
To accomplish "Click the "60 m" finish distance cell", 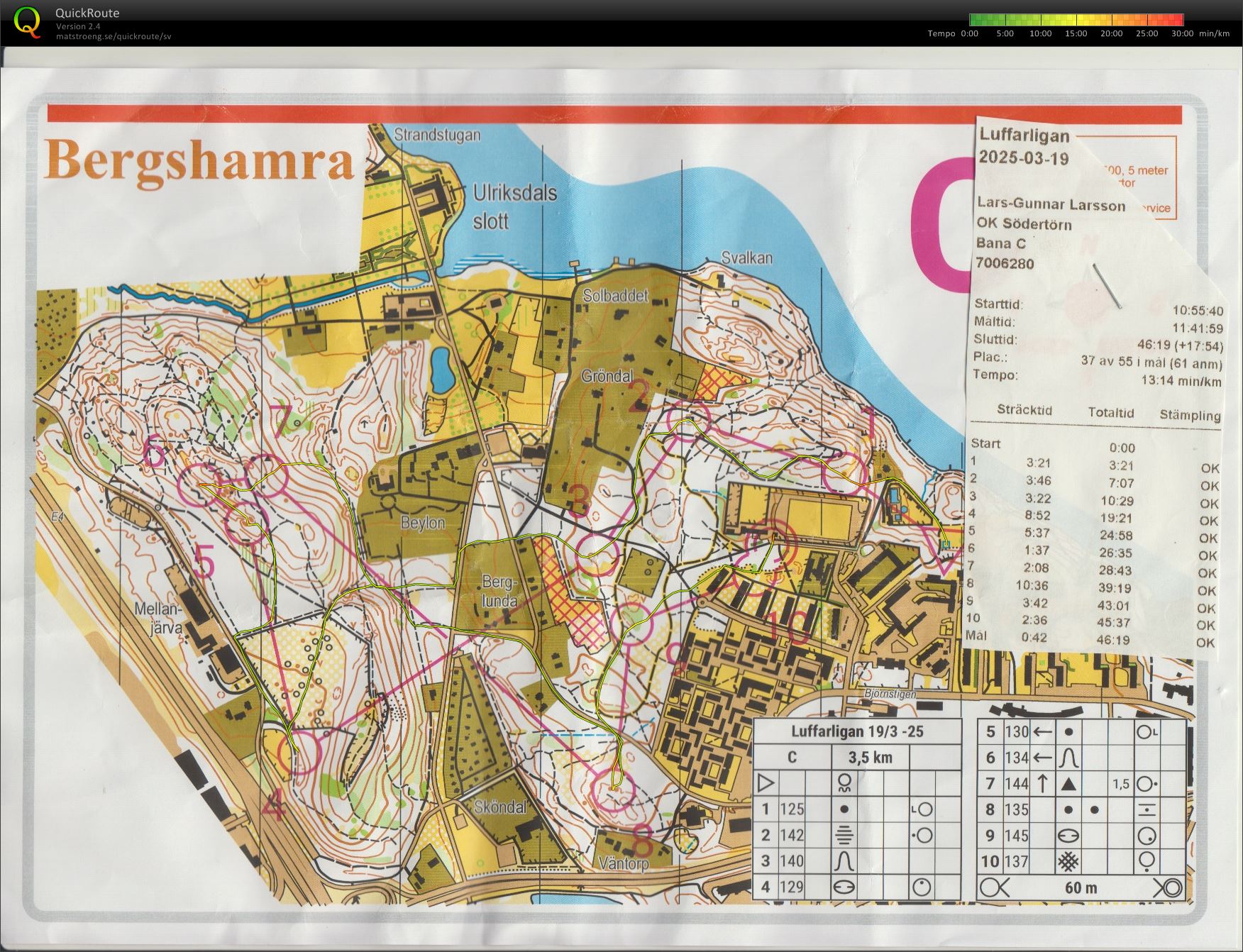I will point(1081,887).
